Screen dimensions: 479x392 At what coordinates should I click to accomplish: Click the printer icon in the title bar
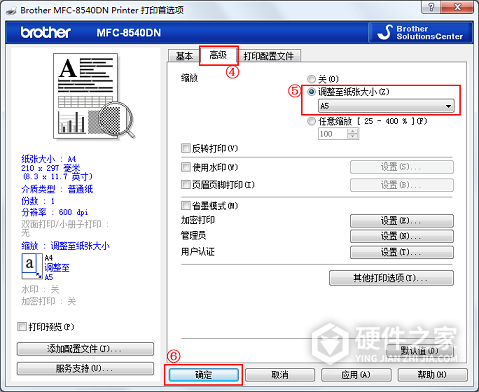[x=11, y=11]
